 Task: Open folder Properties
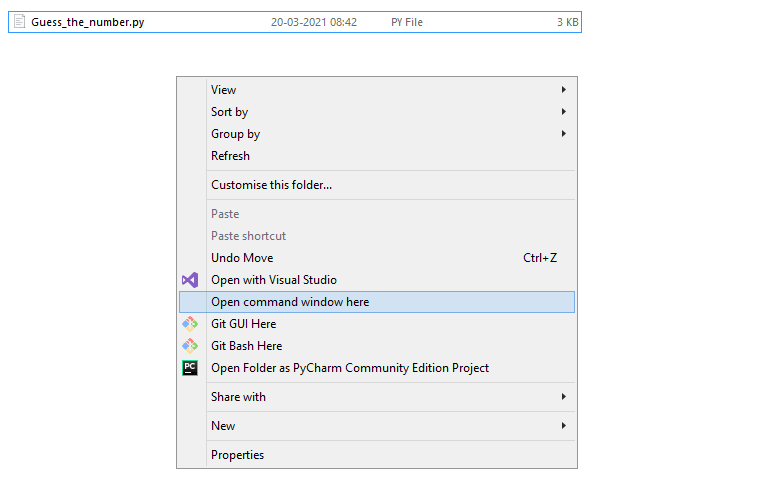click(x=377, y=455)
